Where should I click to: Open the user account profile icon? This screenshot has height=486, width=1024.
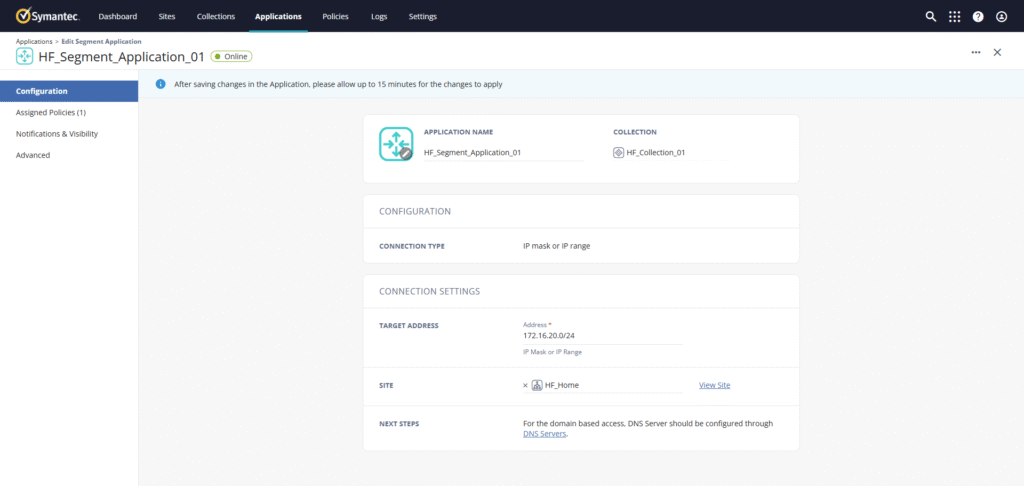point(1001,16)
